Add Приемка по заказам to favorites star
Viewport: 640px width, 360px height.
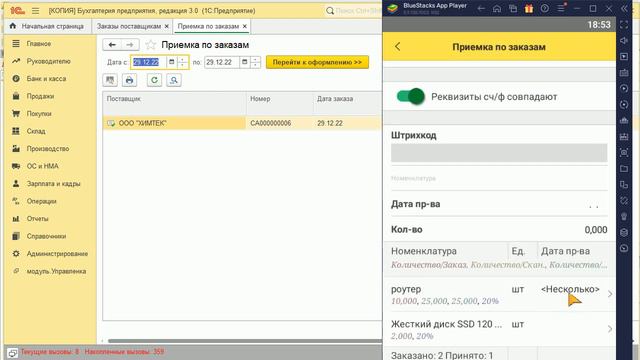click(x=151, y=44)
